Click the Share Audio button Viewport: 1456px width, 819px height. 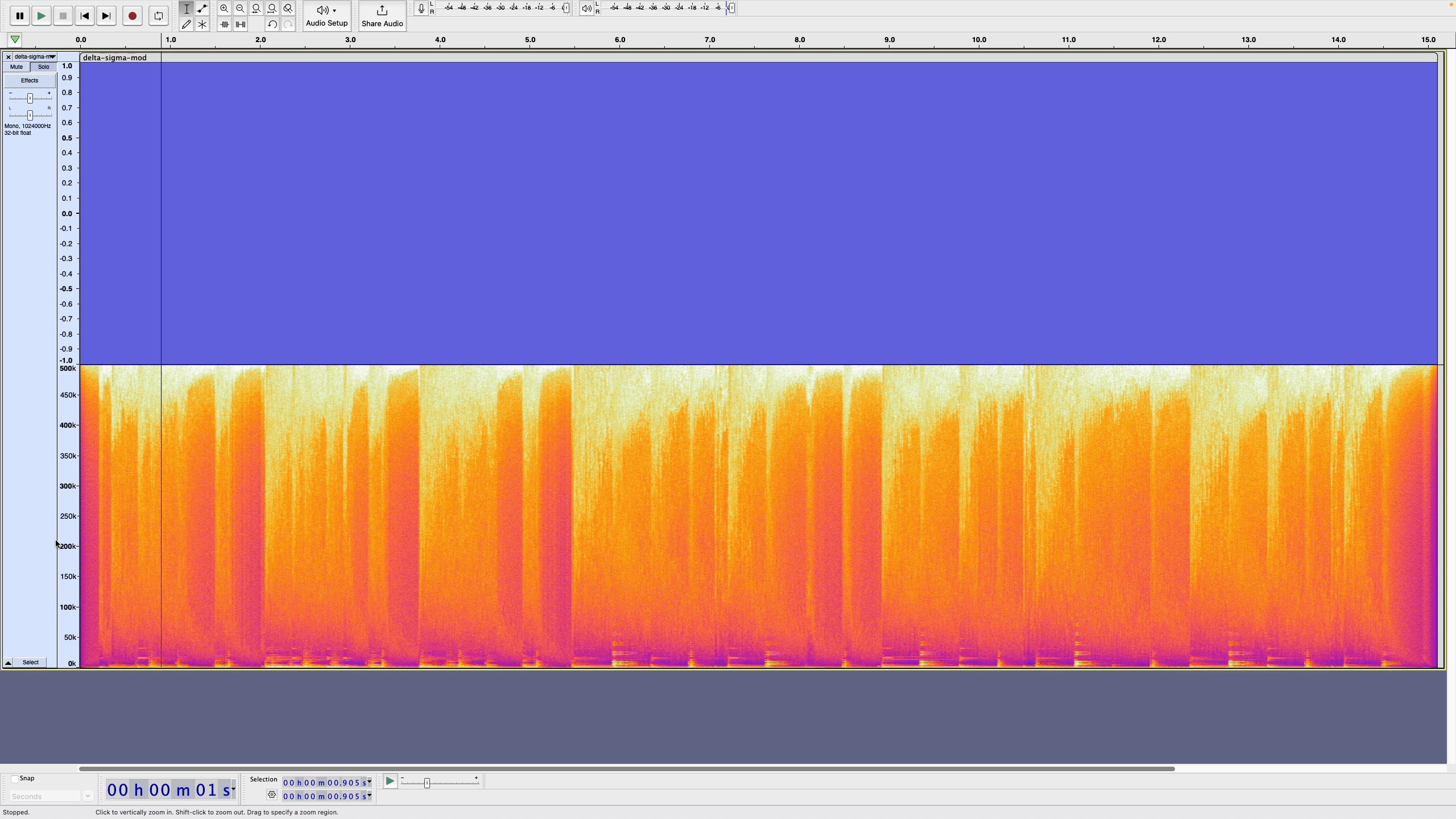tap(382, 16)
